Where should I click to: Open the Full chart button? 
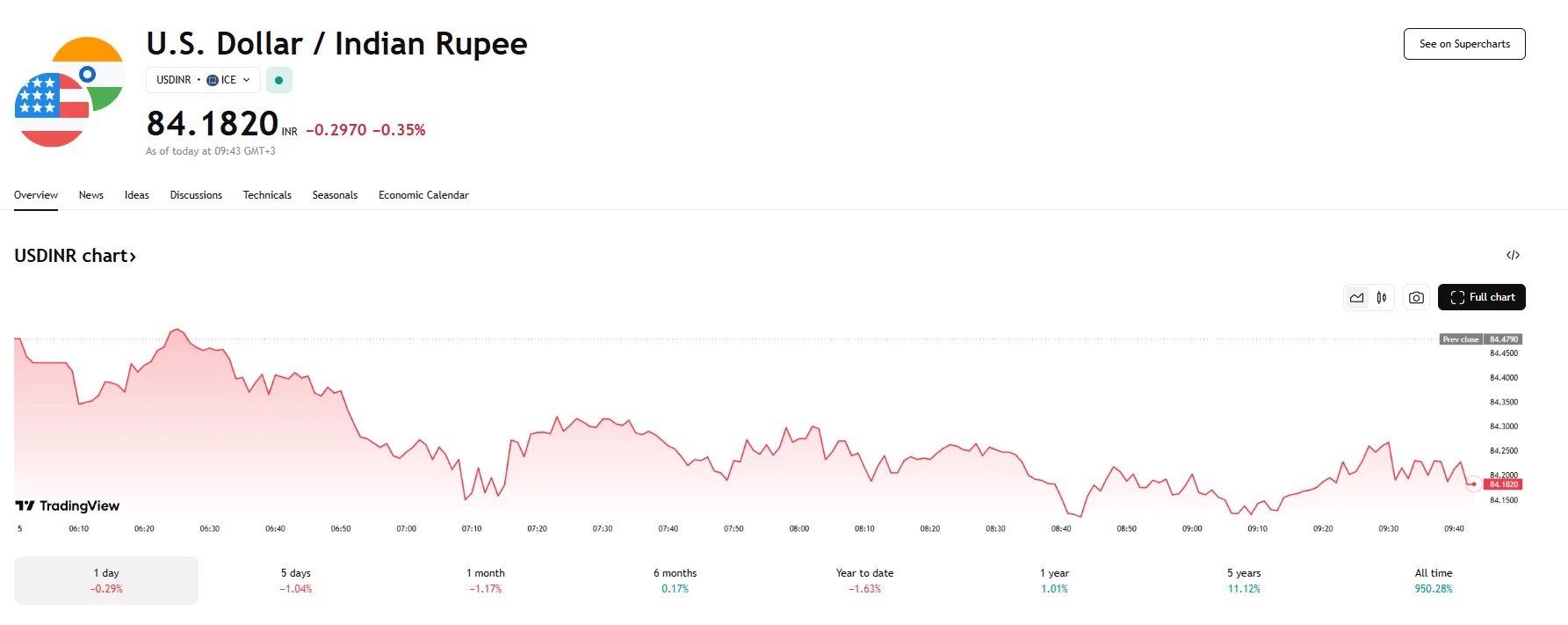tap(1482, 297)
